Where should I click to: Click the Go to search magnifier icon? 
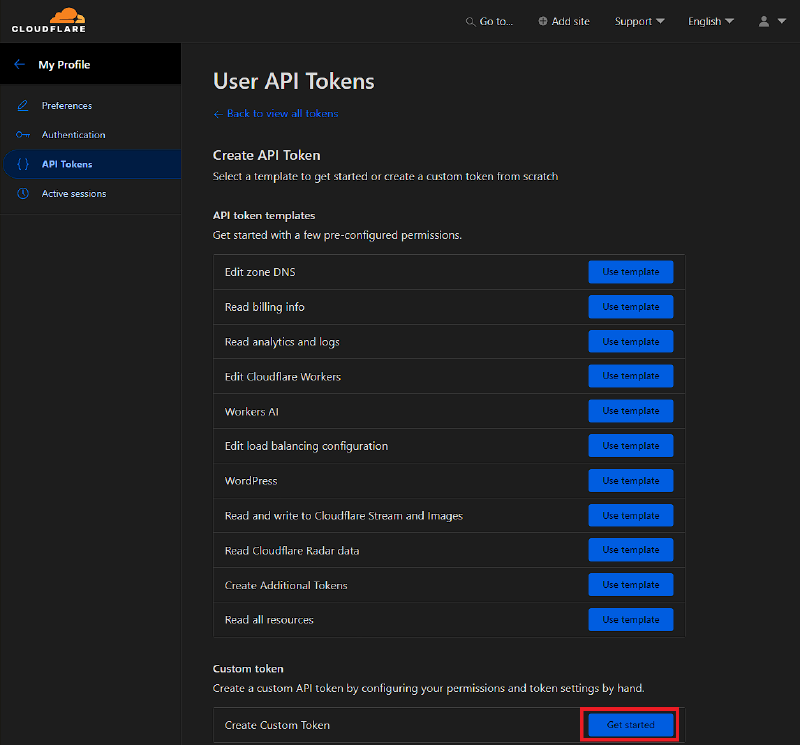(471, 21)
